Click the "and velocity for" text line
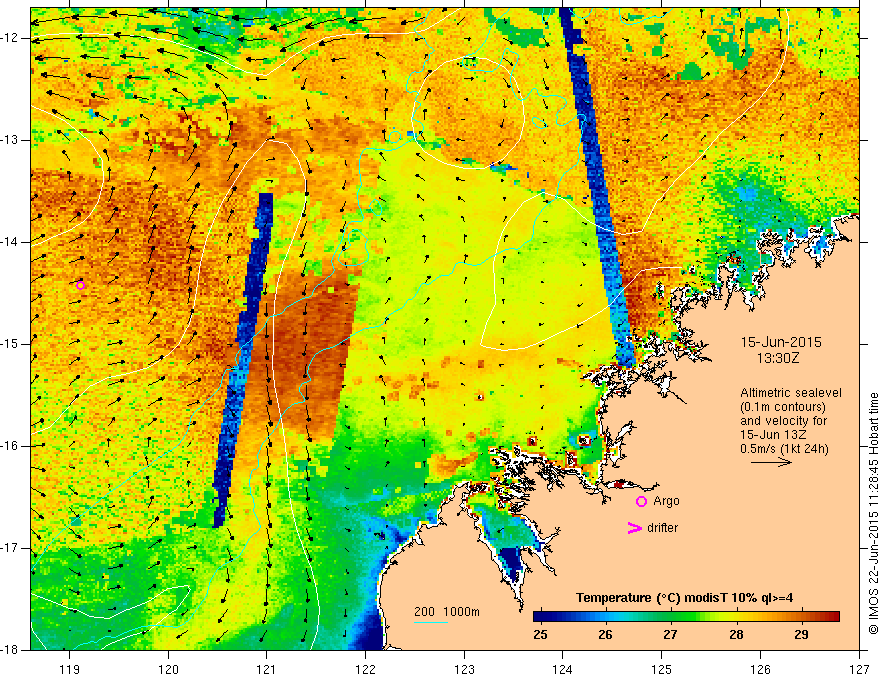This screenshot has width=880, height=680. (783, 421)
